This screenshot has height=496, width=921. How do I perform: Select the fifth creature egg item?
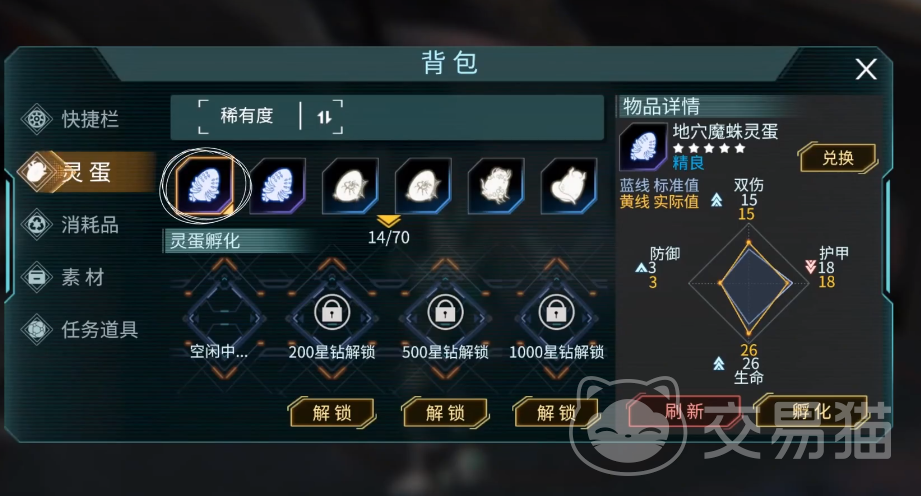pos(496,185)
